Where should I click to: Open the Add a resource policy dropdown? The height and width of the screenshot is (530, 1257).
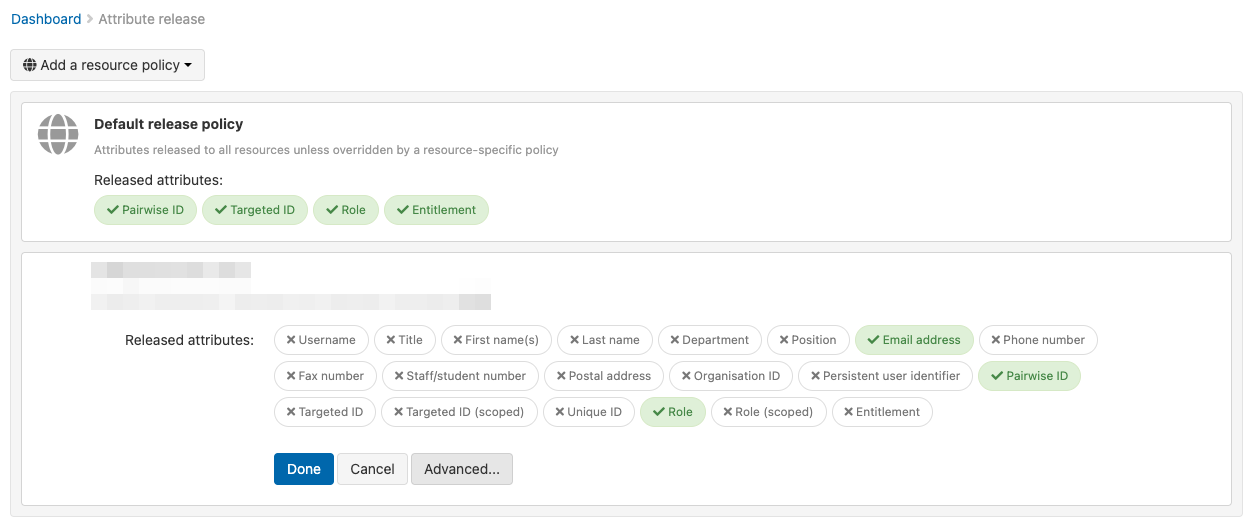click(107, 65)
